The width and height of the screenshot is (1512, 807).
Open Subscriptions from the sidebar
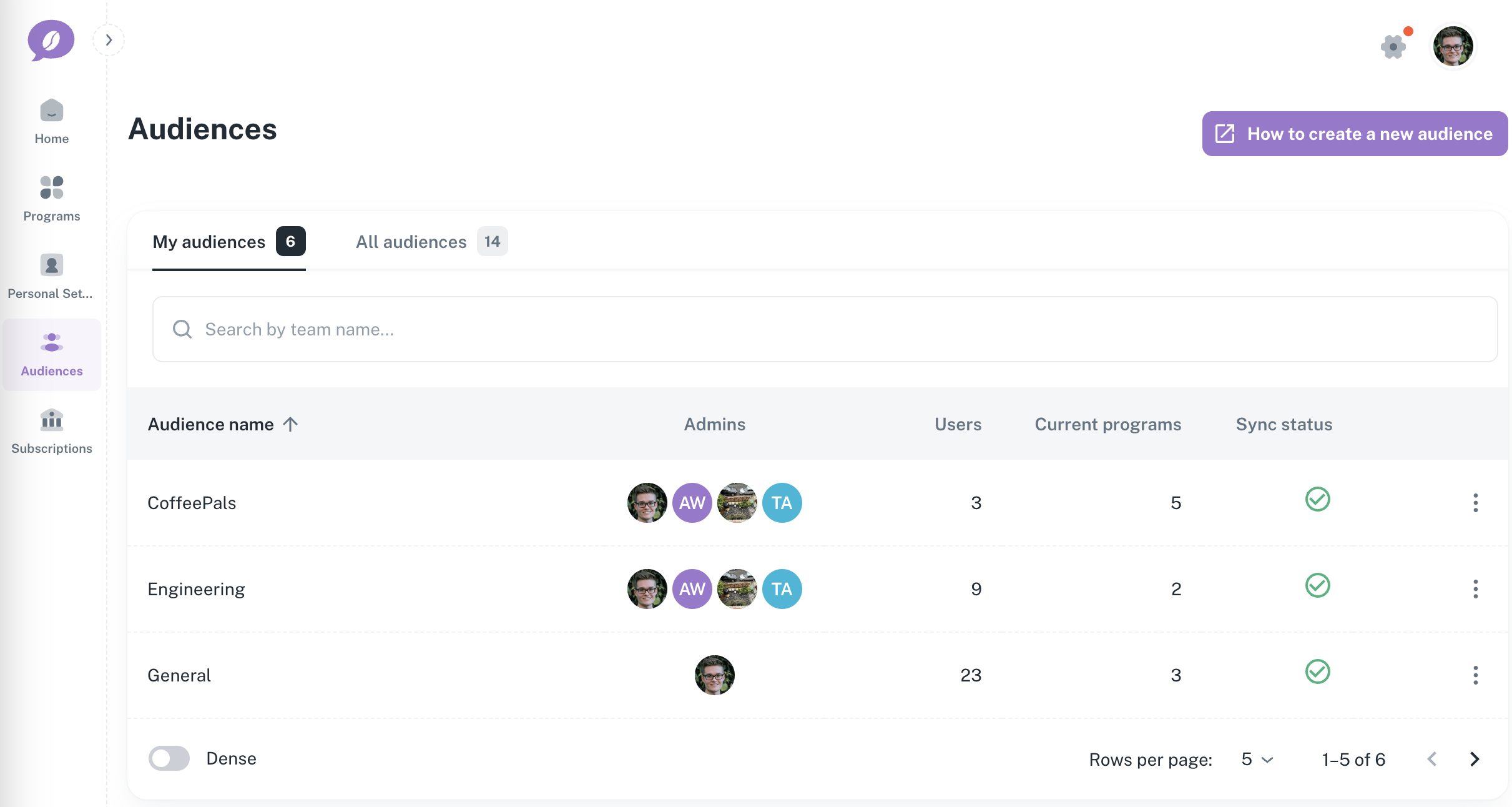click(51, 432)
